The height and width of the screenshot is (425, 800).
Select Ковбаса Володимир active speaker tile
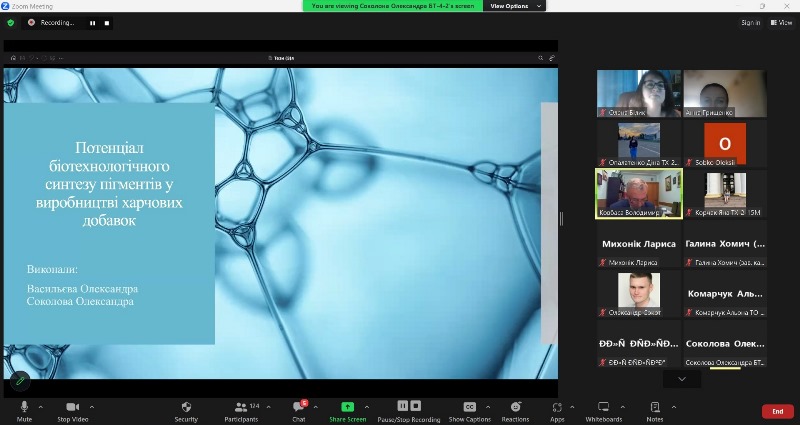639,194
